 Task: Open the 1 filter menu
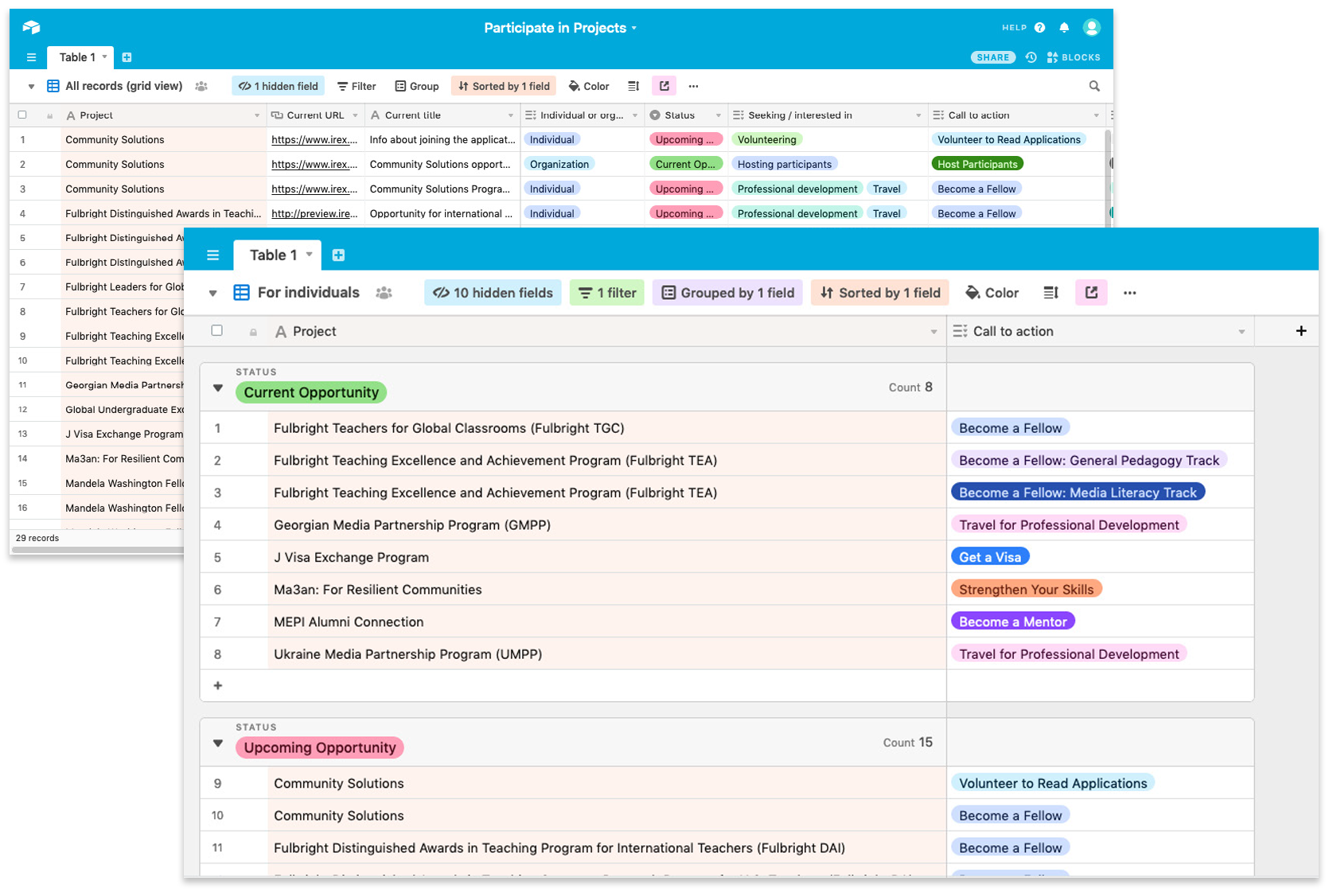pyautogui.click(x=607, y=293)
